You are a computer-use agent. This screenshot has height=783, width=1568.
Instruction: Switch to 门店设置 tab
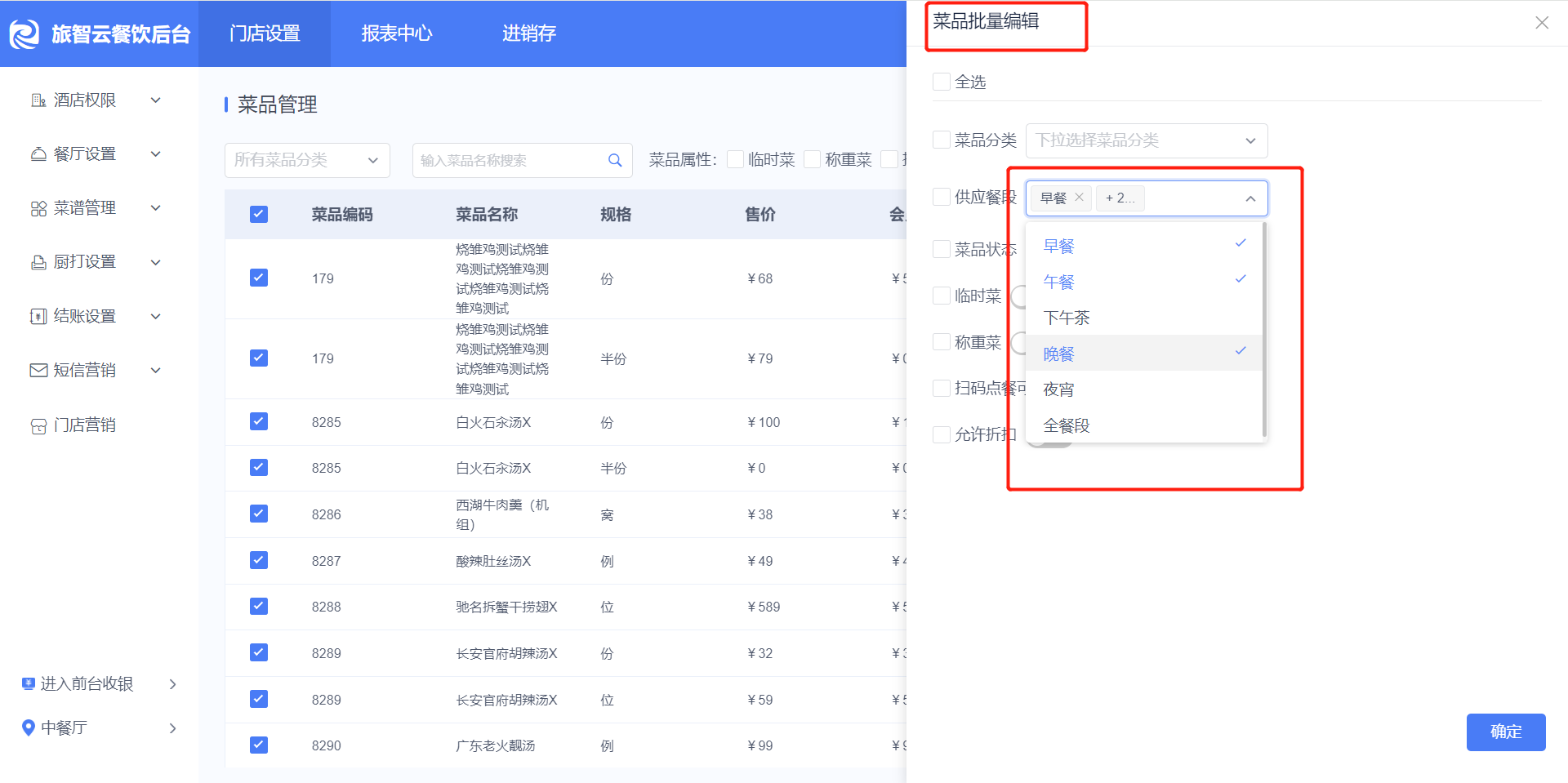tap(265, 33)
